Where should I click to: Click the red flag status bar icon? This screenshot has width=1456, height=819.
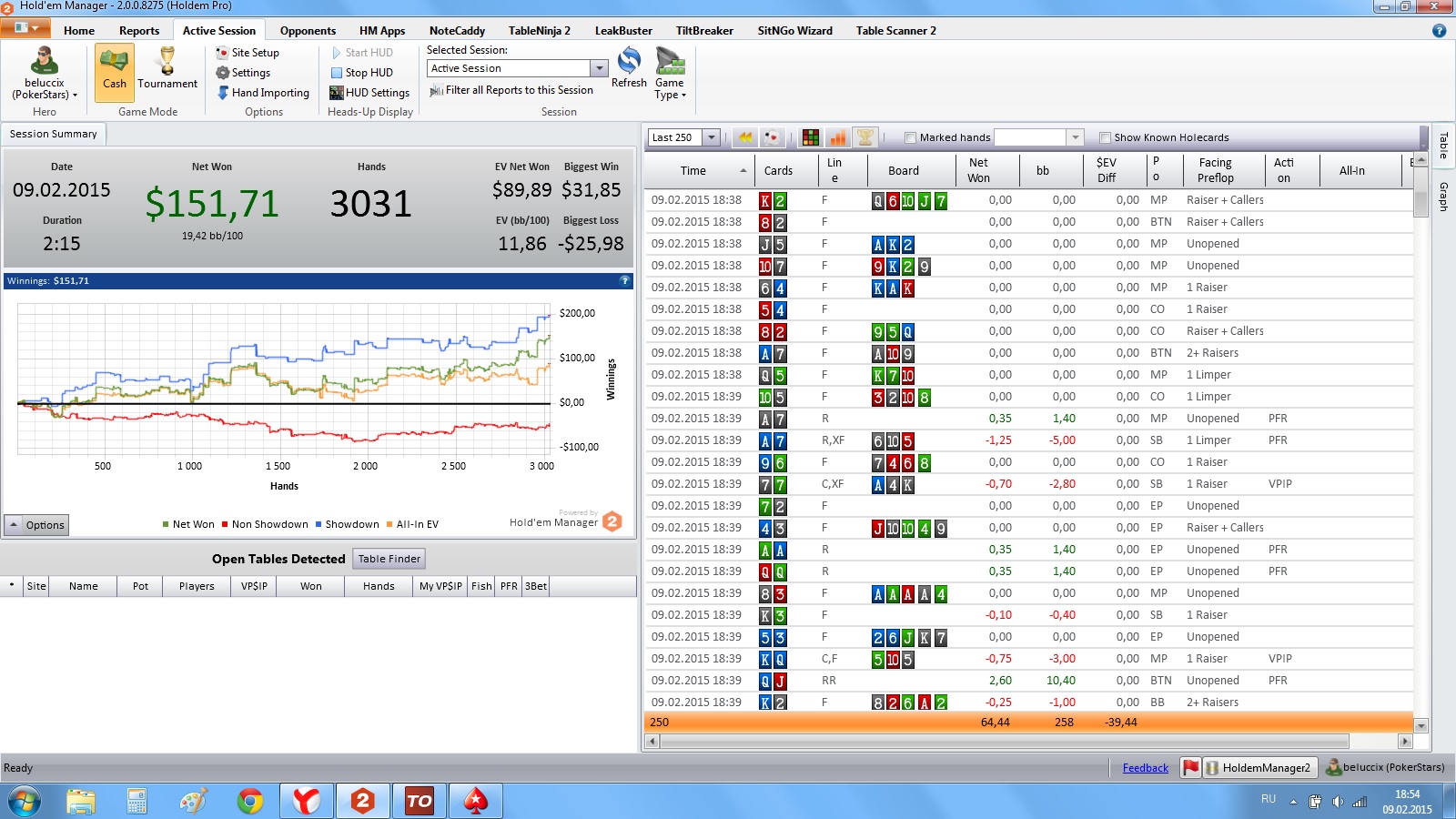point(1190,767)
